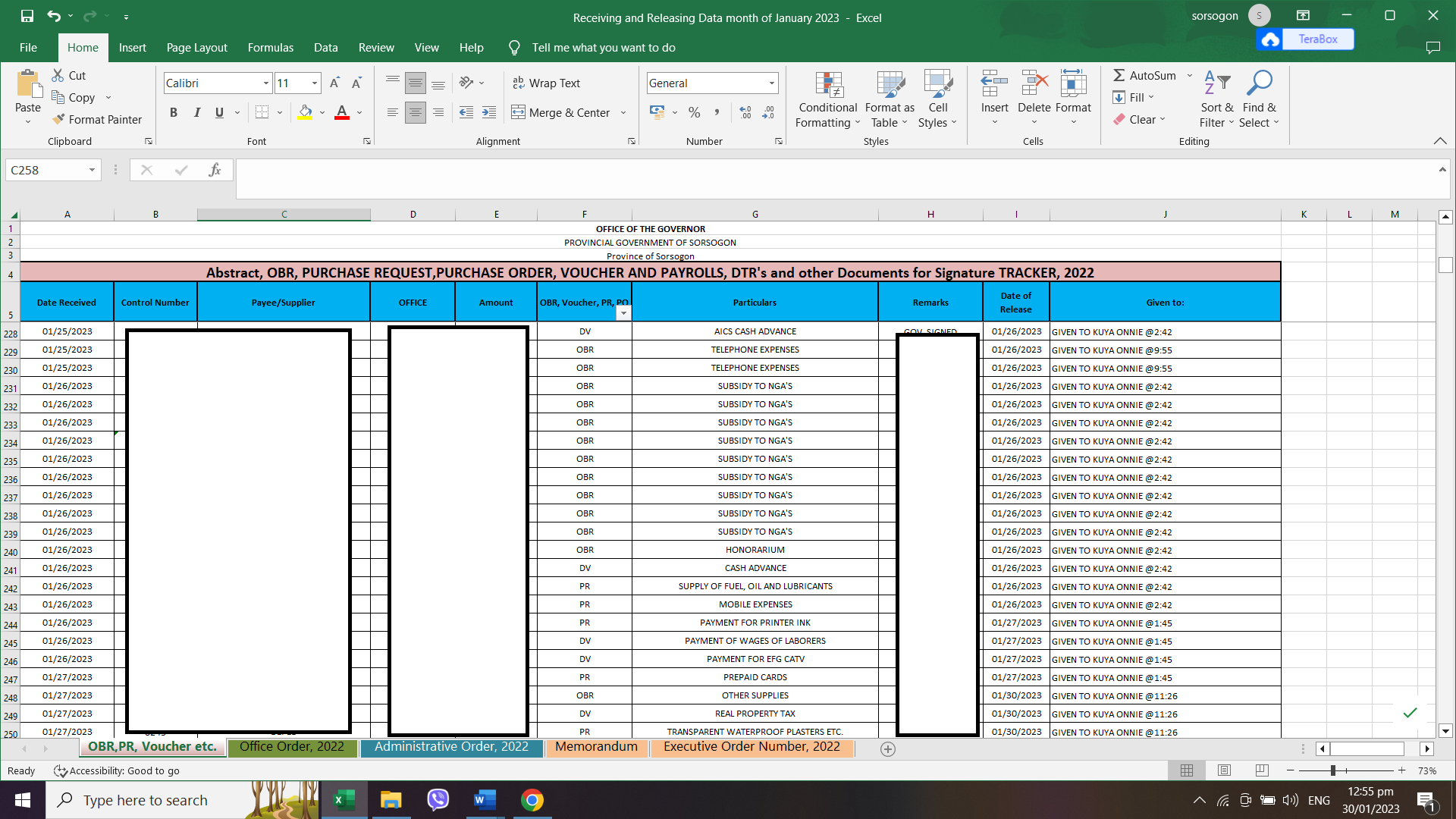Switch to the Insert ribbon tab

click(x=133, y=47)
